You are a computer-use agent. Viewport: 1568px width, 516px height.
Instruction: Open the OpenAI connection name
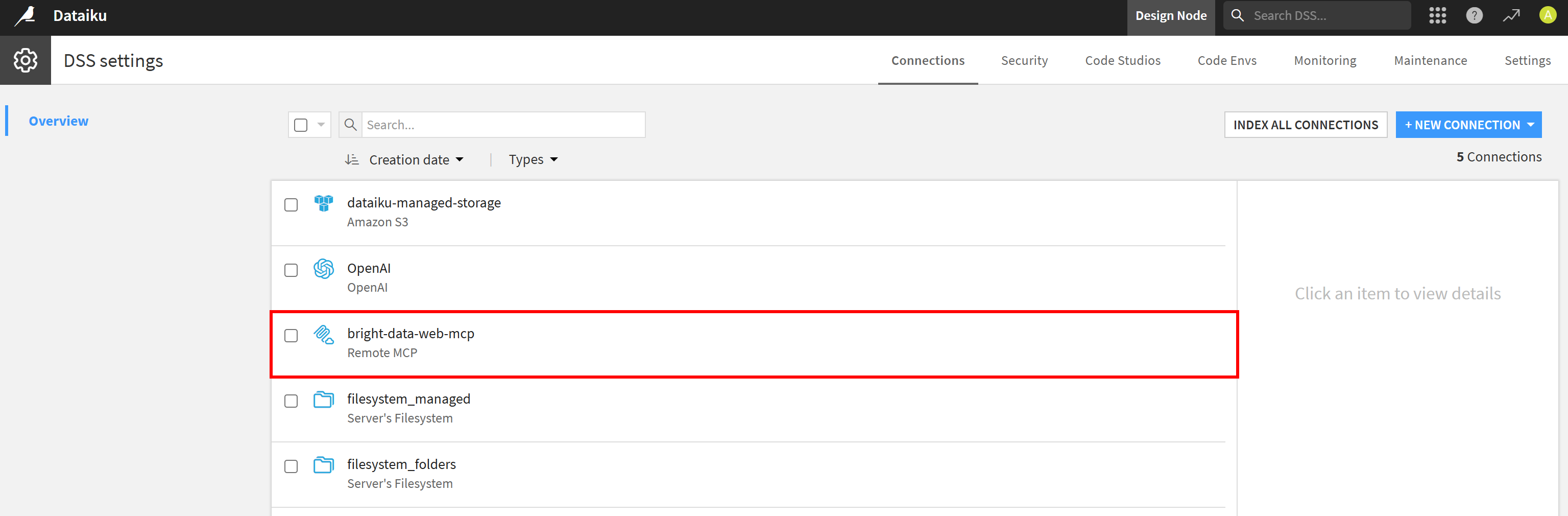coord(369,269)
